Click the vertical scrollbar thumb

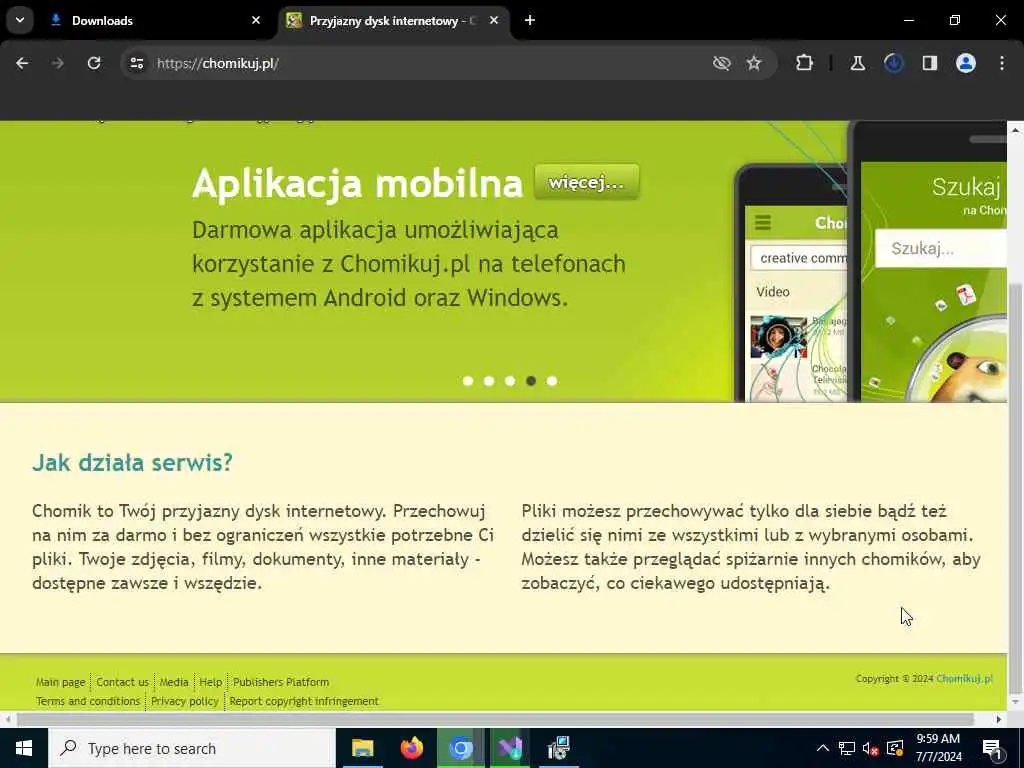click(x=1016, y=487)
